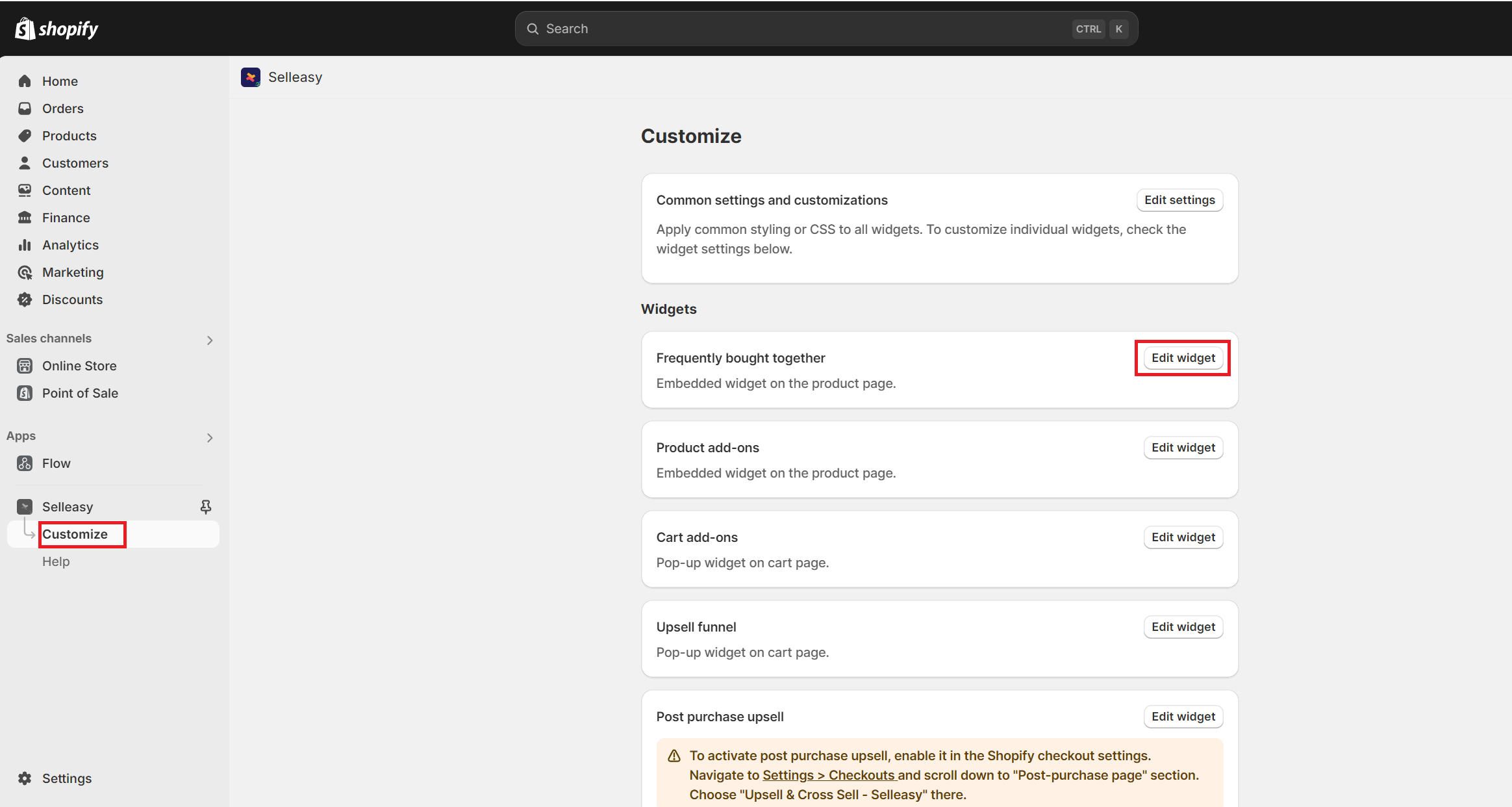Click the Shopify logo in header
Screen dimensions: 1512x807
57,29
